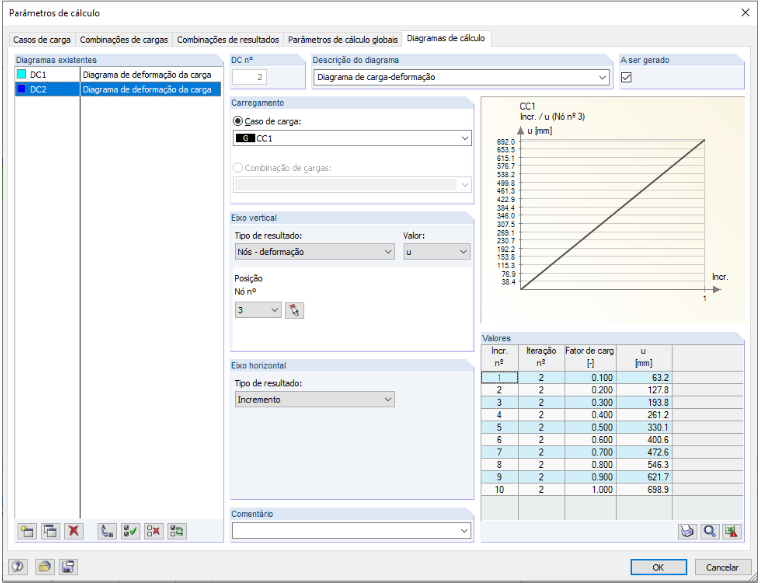This screenshot has width=760, height=583.
Task: Click load factor cell 1.000
Action: pyautogui.click(x=590, y=489)
